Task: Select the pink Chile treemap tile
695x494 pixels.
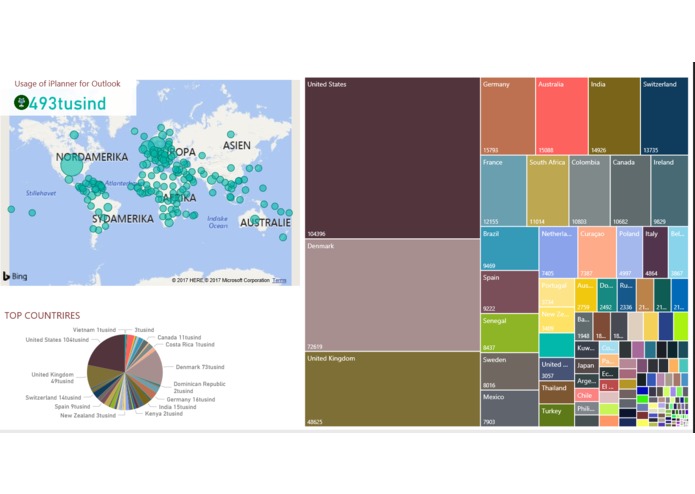Action: coord(586,395)
